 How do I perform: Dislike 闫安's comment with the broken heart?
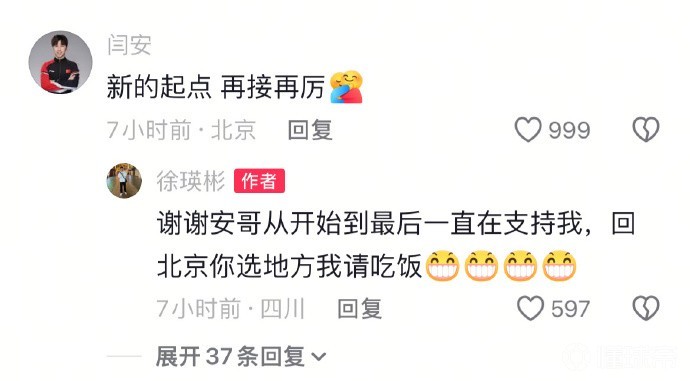(x=646, y=130)
